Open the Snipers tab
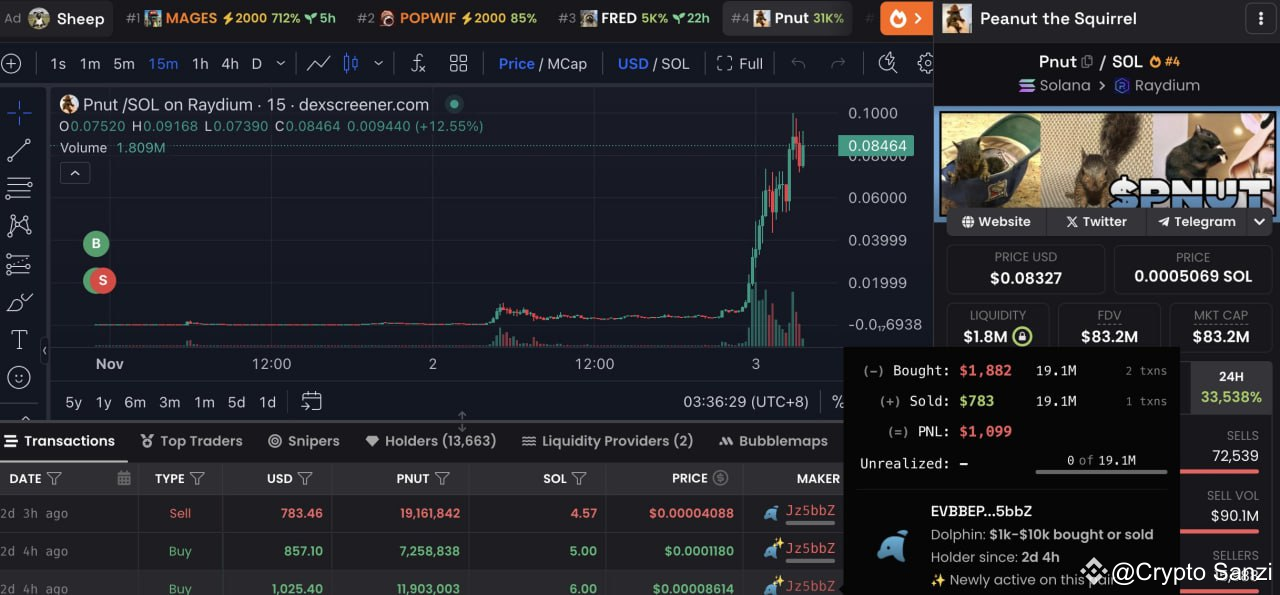This screenshot has width=1280, height=595. [304, 441]
